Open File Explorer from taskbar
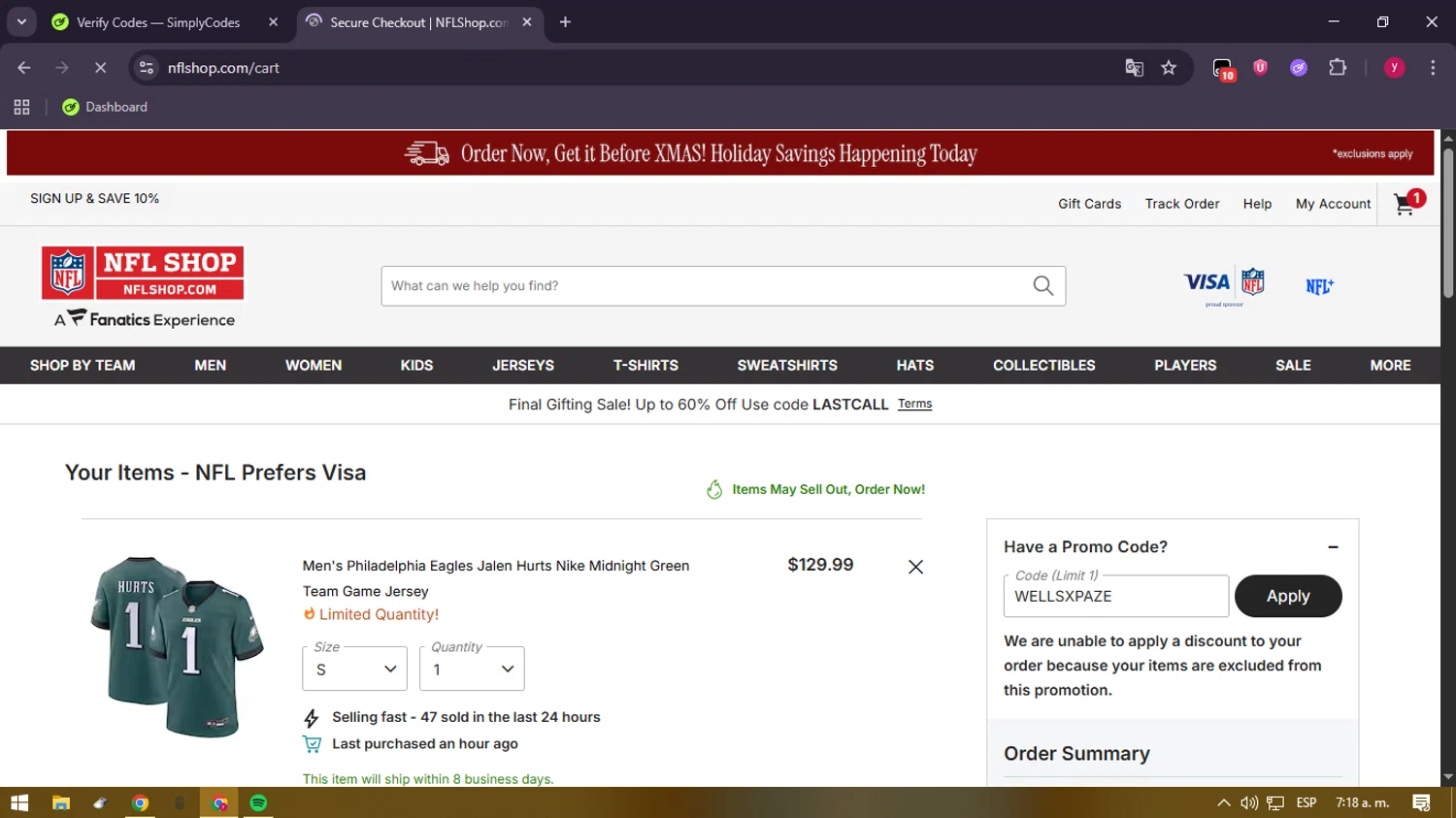Image resolution: width=1456 pixels, height=818 pixels. 61,802
